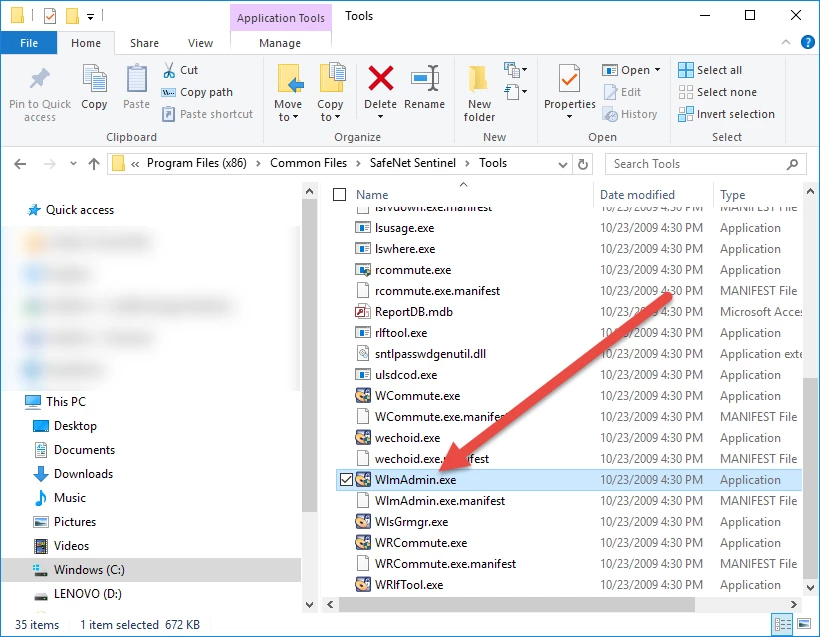Click the Up directory arrow icon

pyautogui.click(x=94, y=164)
